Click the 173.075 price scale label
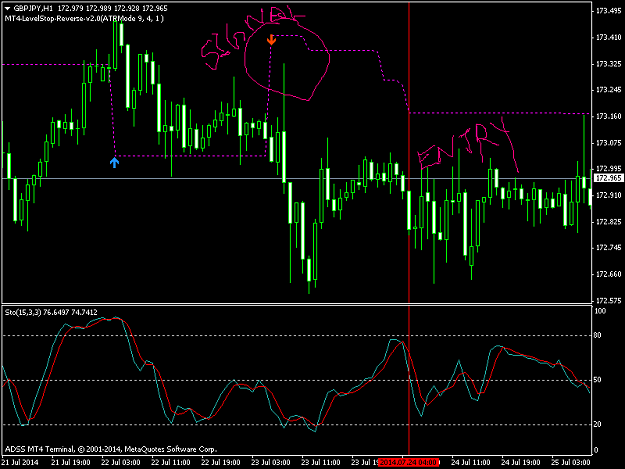625x469 pixels. pyautogui.click(x=608, y=143)
